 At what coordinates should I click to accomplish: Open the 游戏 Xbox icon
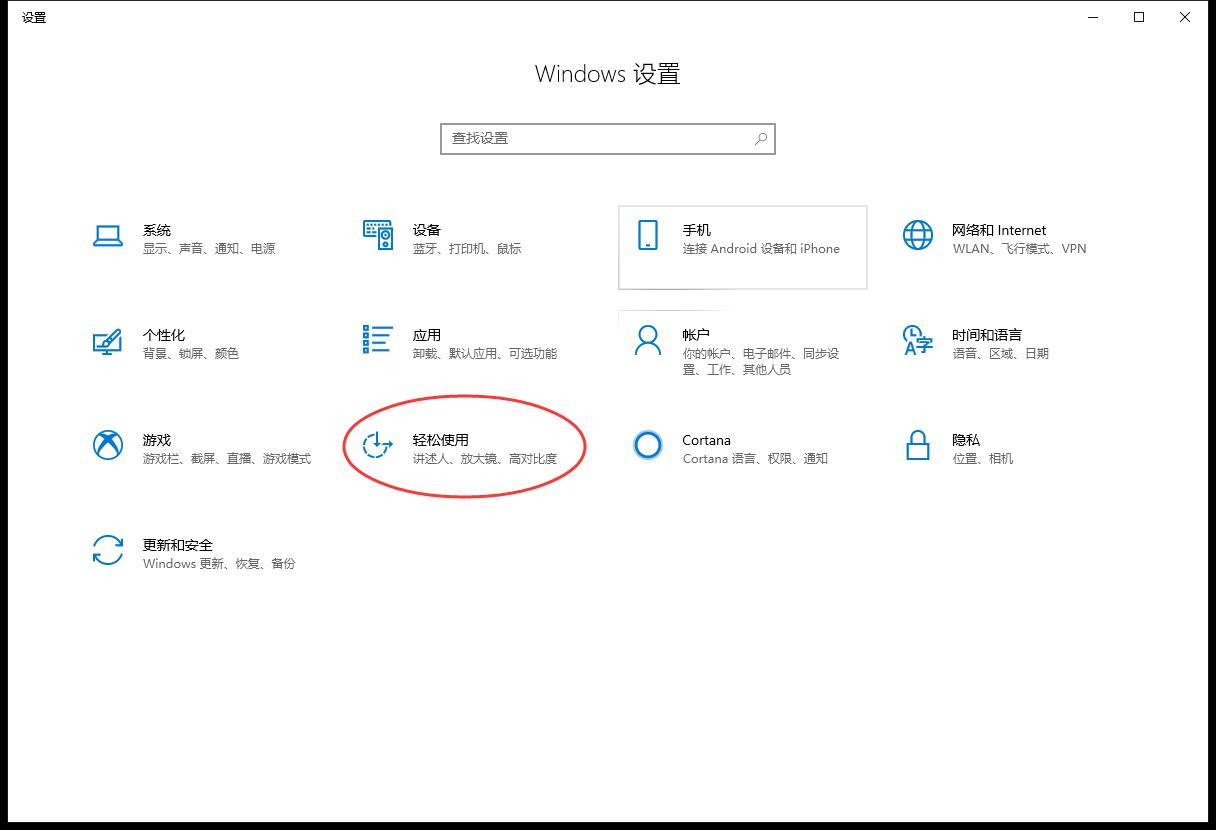pyautogui.click(x=108, y=445)
